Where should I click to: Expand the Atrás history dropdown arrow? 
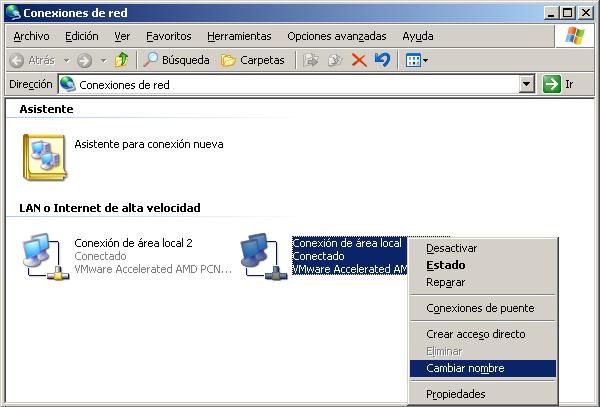click(x=66, y=60)
